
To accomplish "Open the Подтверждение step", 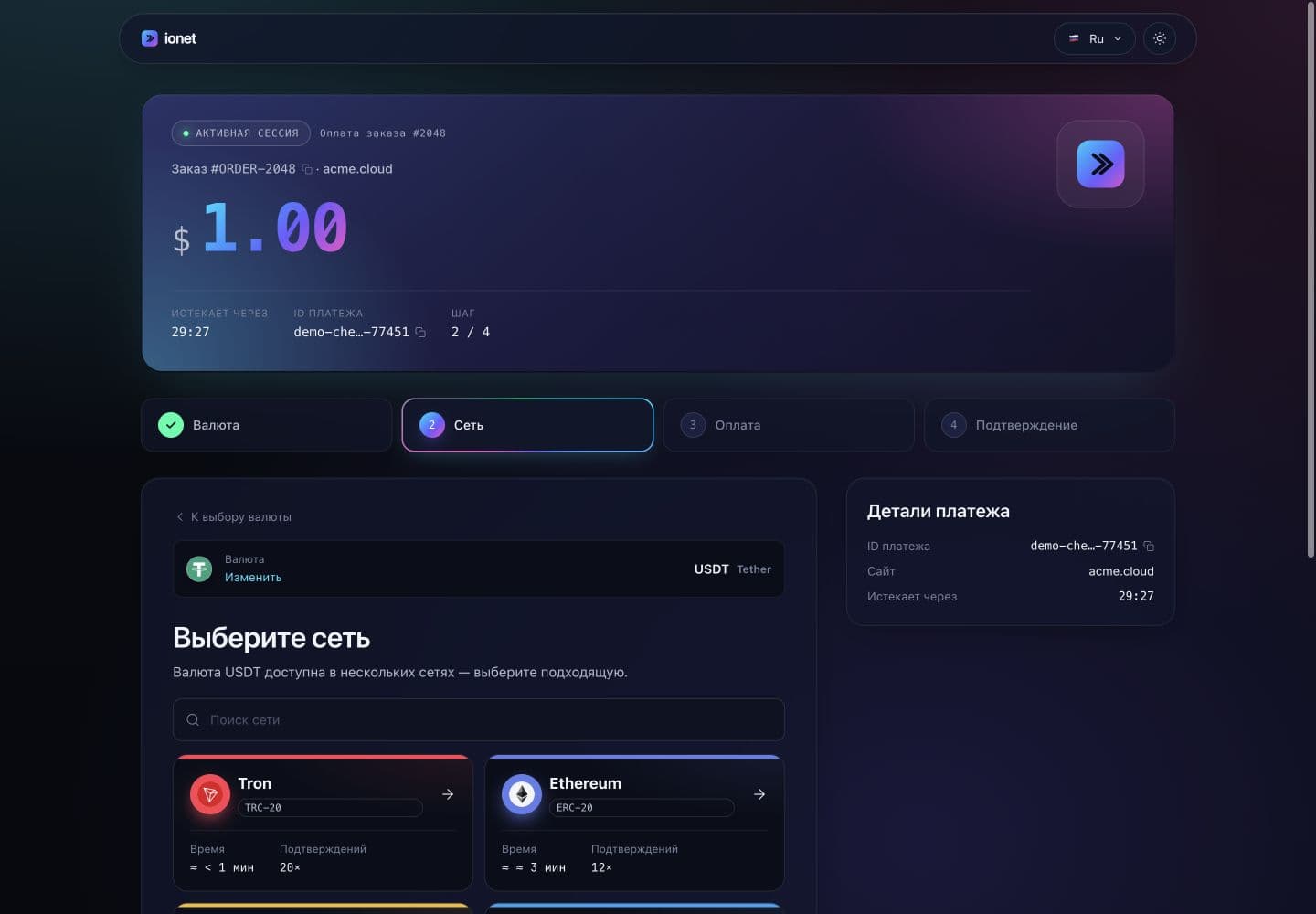I will tap(1049, 425).
